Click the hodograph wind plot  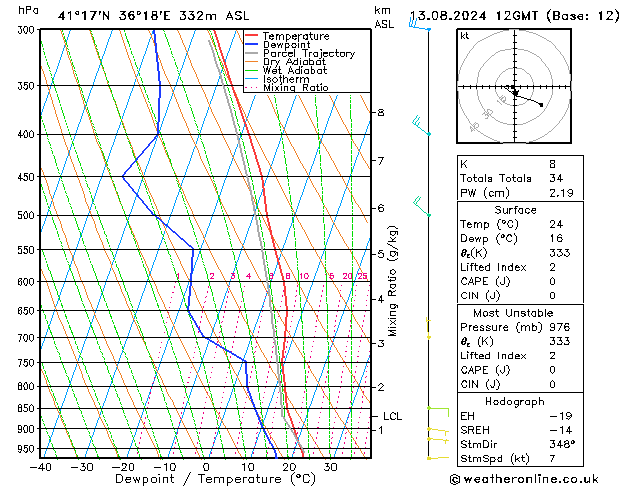514,86
